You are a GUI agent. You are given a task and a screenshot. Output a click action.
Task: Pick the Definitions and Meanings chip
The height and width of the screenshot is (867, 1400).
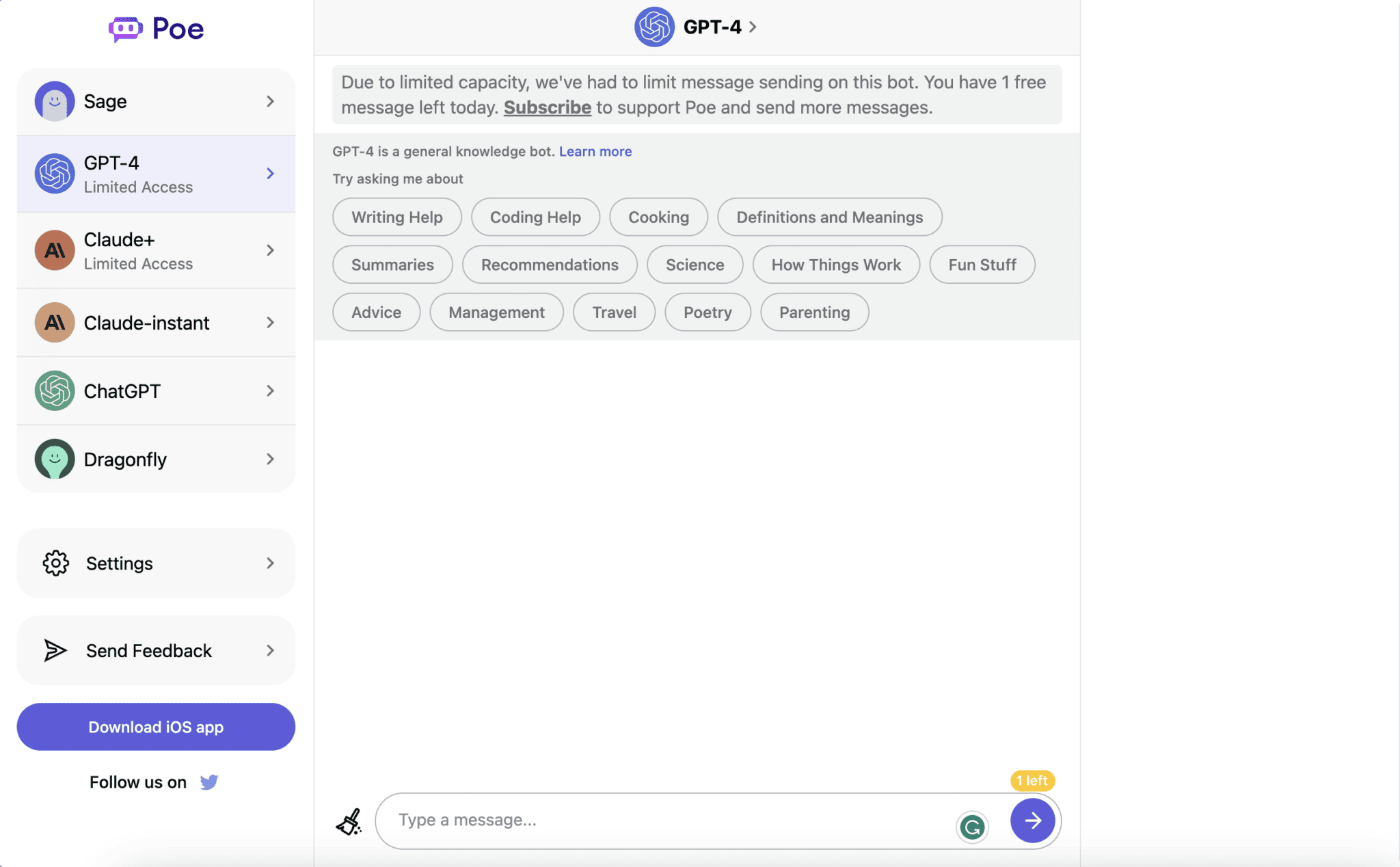[830, 217]
